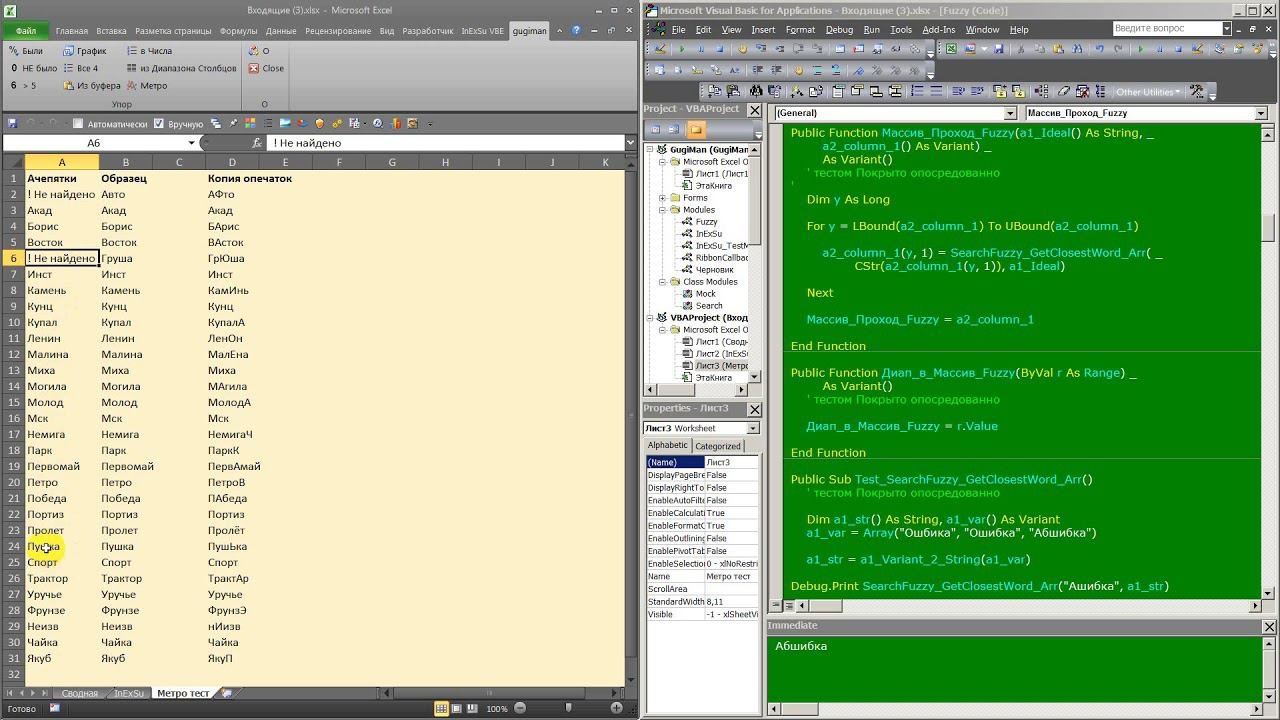The image size is (1280, 720).
Task: Click the zoom slider in Excel status bar
Action: (x=566, y=709)
